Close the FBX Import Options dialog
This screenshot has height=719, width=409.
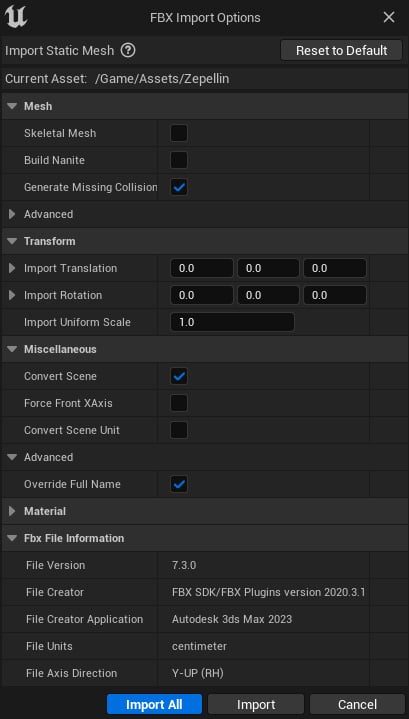389,17
